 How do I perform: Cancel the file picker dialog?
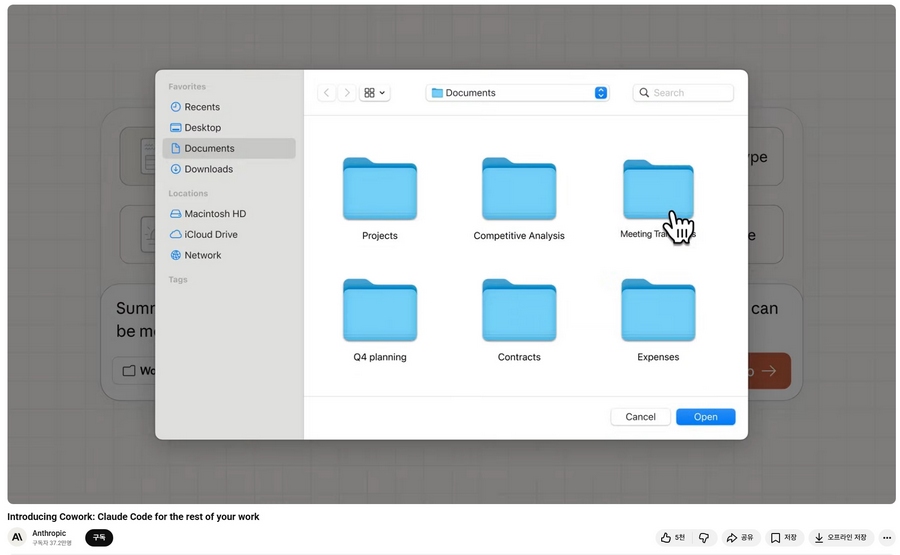[640, 417]
